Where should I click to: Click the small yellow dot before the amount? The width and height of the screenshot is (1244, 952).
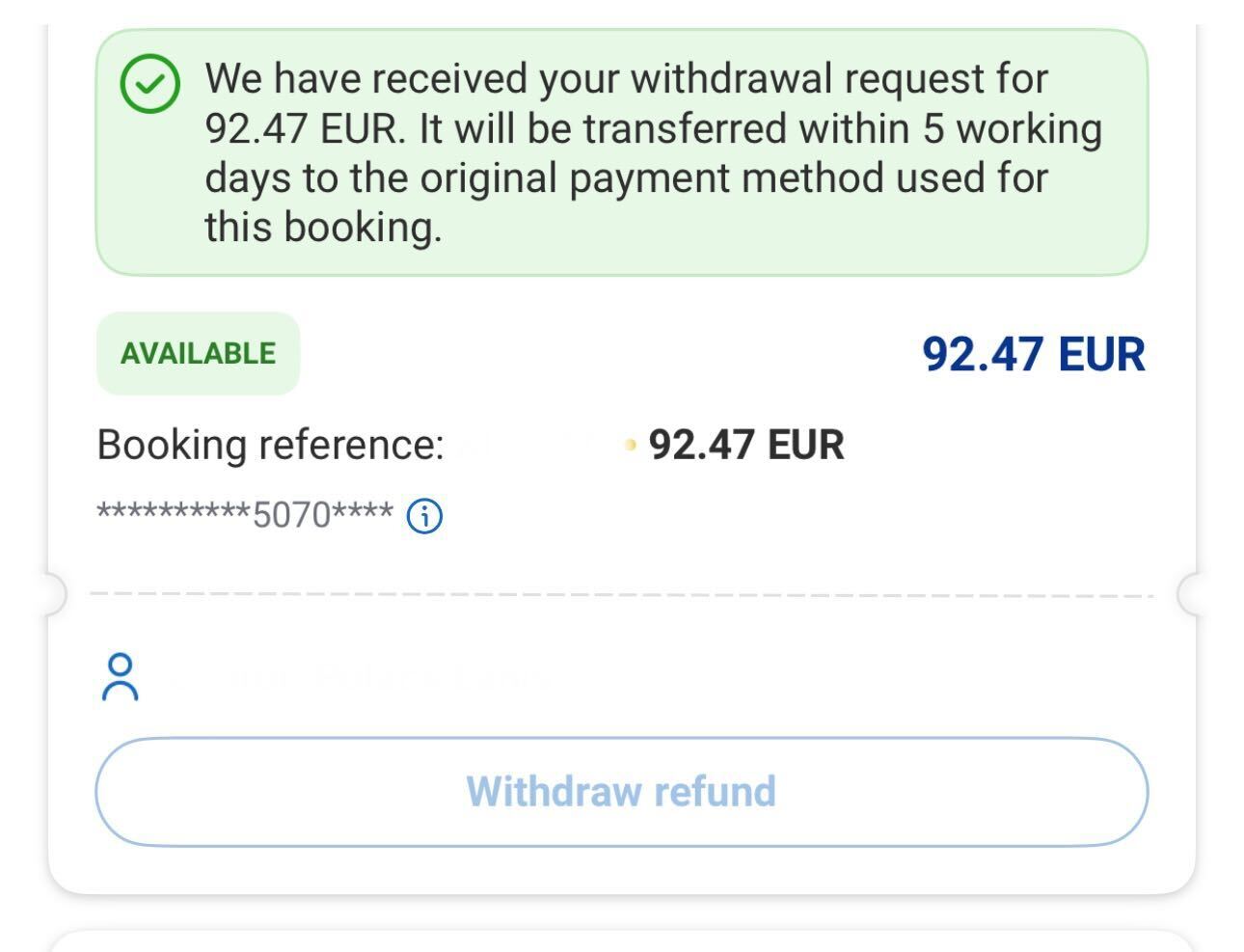click(x=631, y=446)
